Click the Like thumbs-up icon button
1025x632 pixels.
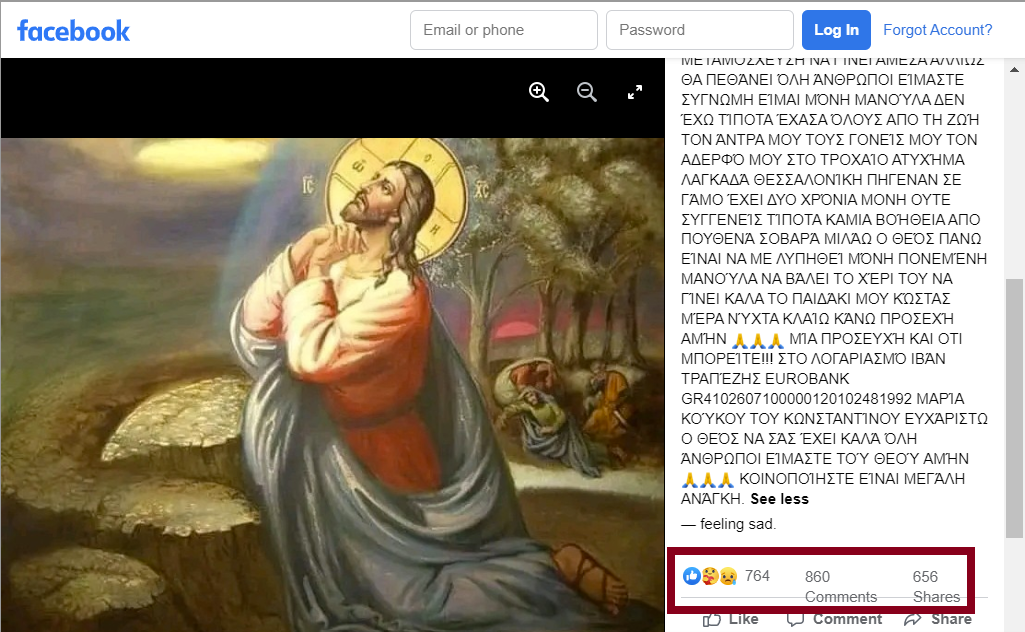730,619
